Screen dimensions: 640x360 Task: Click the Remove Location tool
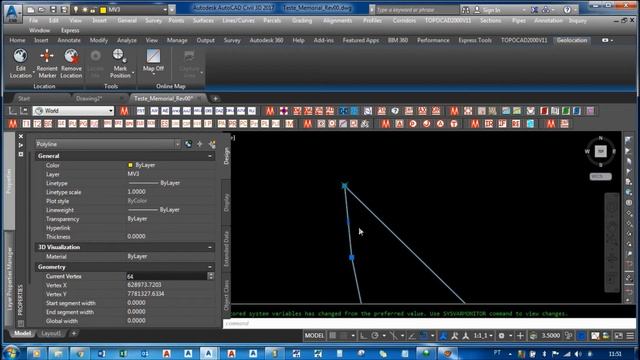point(71,64)
